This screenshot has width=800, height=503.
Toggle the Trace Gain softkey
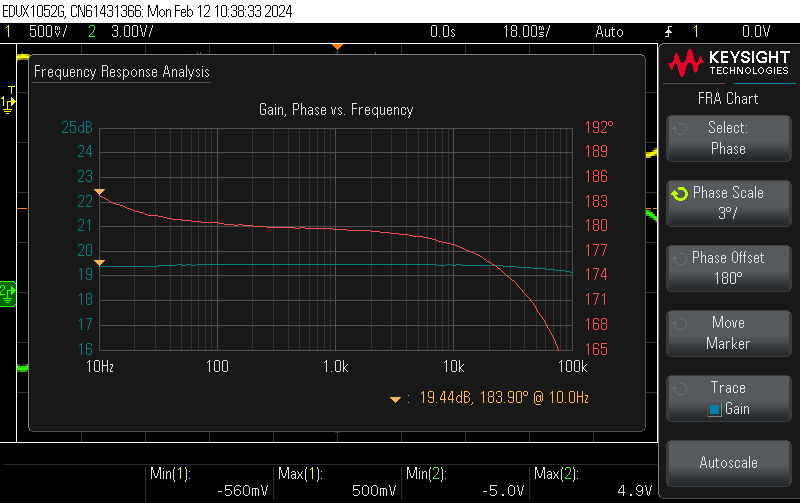729,398
